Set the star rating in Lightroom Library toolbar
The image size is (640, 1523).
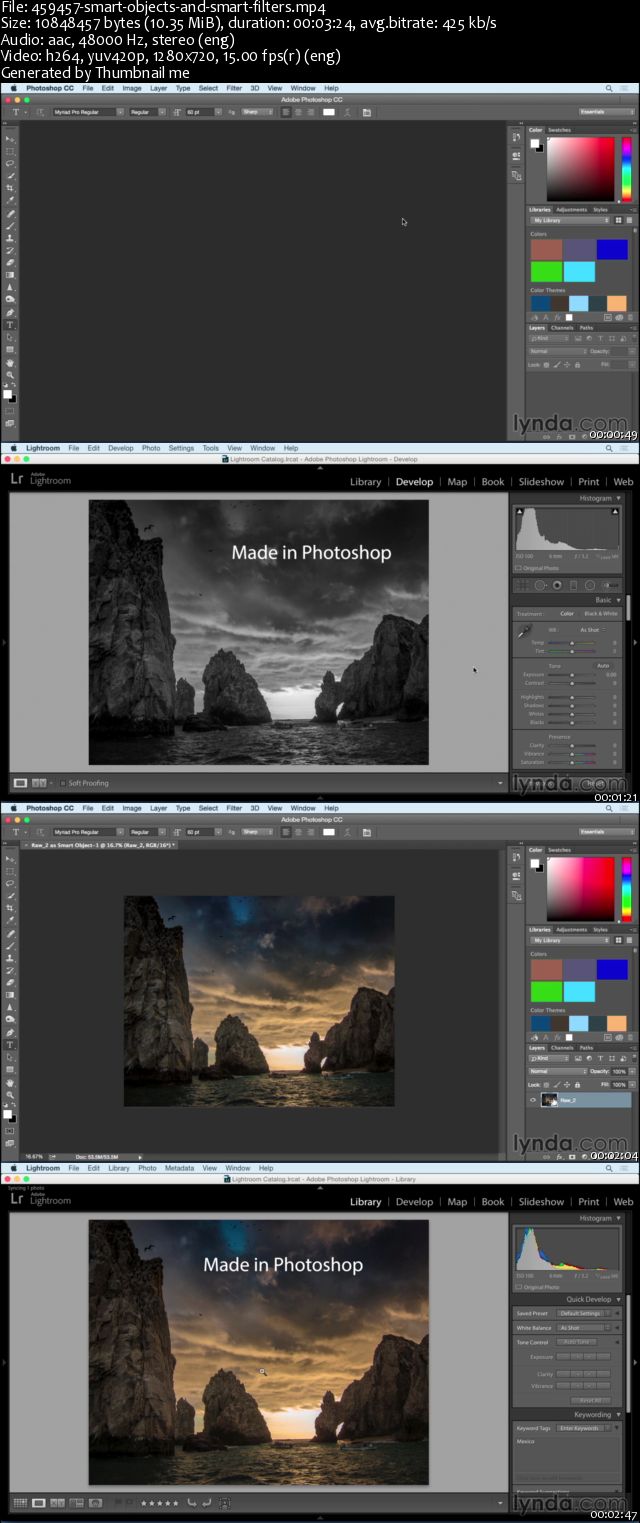tap(160, 1503)
